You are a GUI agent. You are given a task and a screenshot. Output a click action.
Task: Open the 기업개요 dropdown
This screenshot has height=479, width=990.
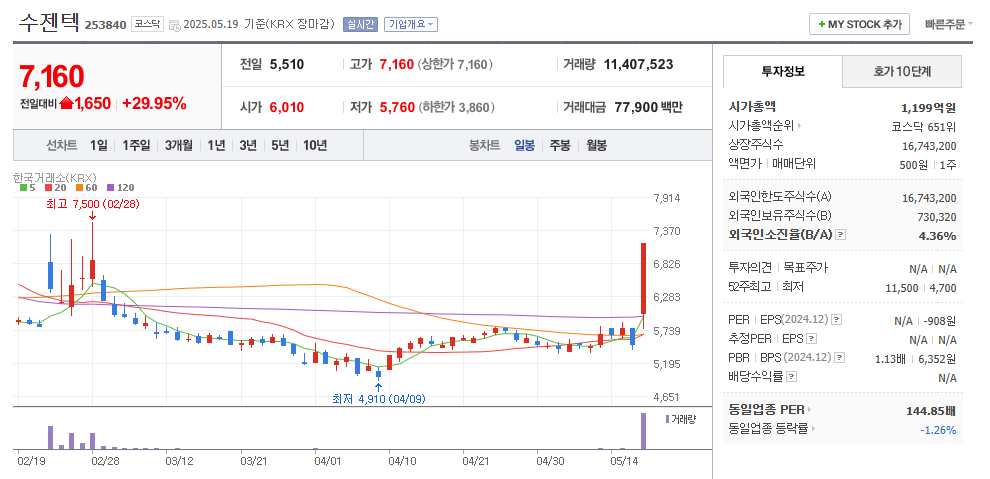coord(410,25)
